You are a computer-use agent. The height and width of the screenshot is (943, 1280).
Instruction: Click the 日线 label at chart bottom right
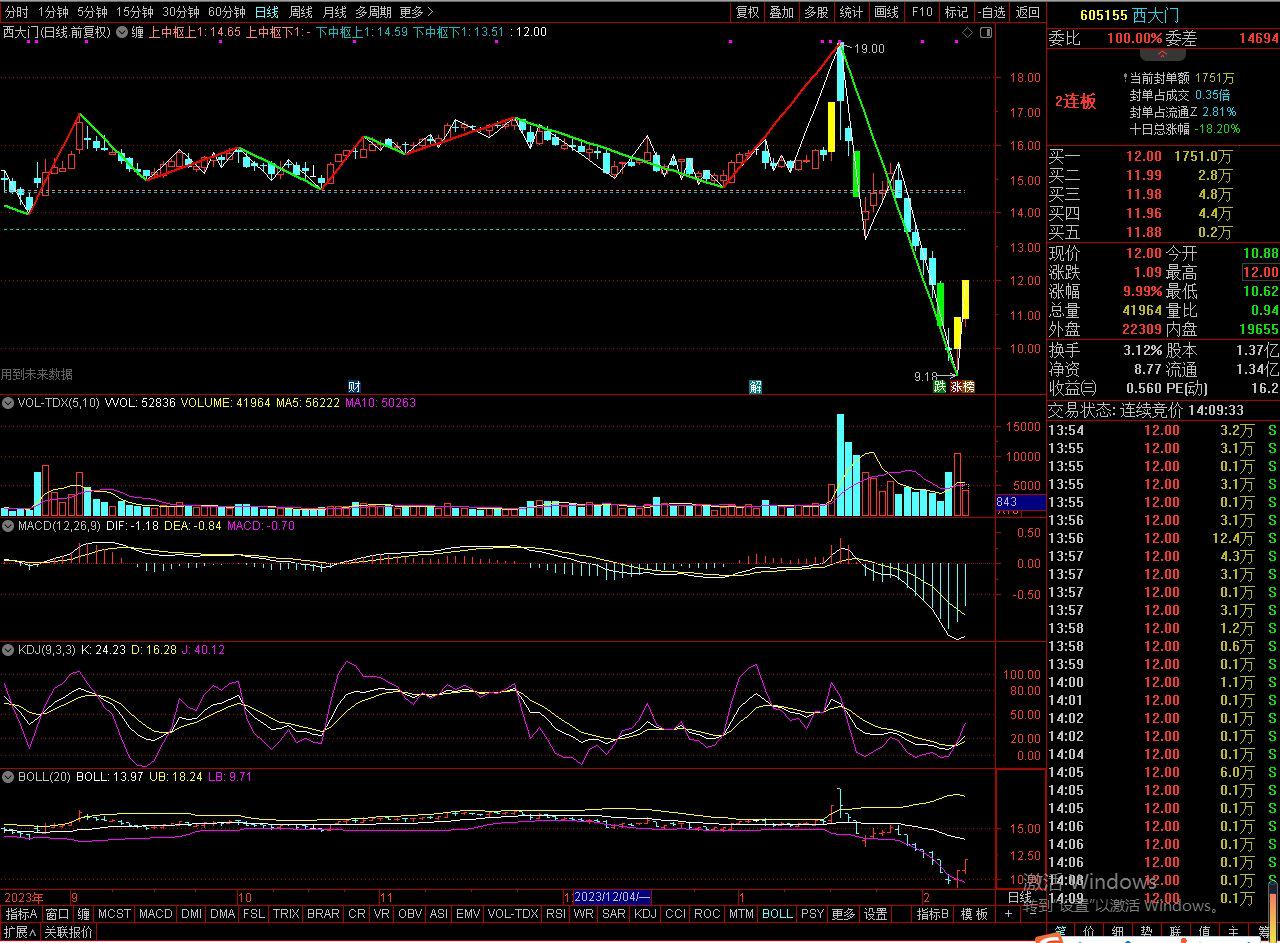[x=1020, y=897]
